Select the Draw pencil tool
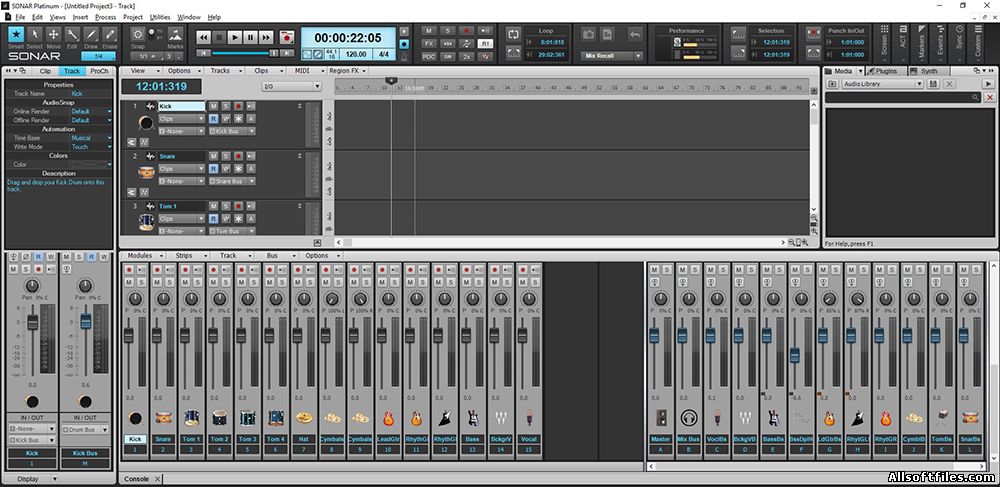Image resolution: width=1000 pixels, height=487 pixels. (91, 34)
